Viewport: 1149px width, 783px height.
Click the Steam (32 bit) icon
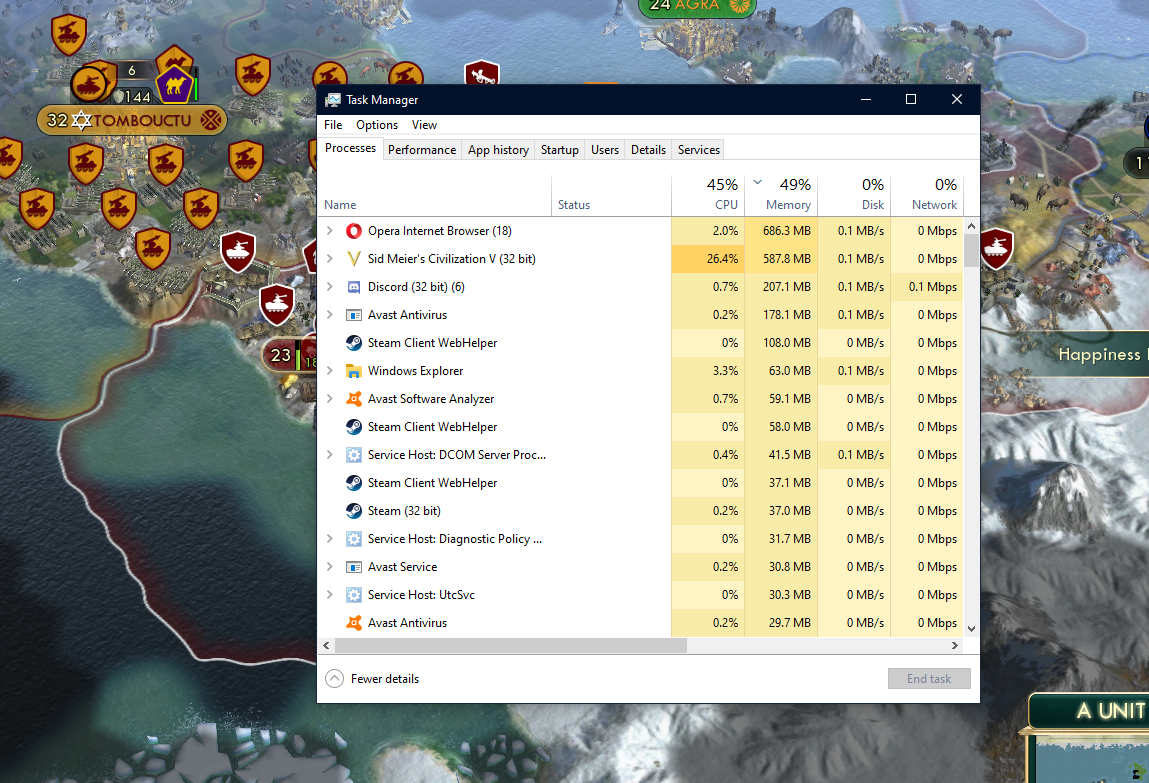coord(354,511)
